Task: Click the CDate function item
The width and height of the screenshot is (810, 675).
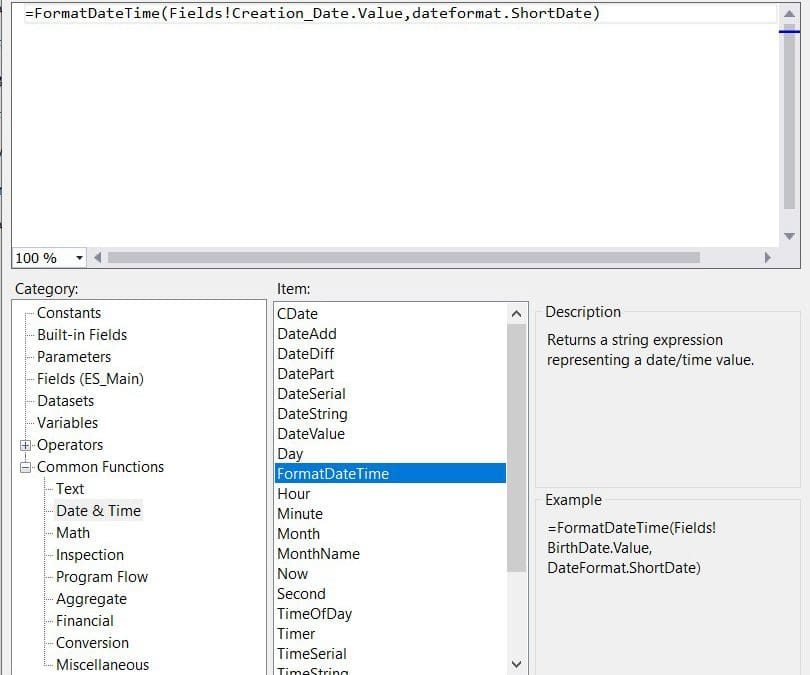Action: 297,314
